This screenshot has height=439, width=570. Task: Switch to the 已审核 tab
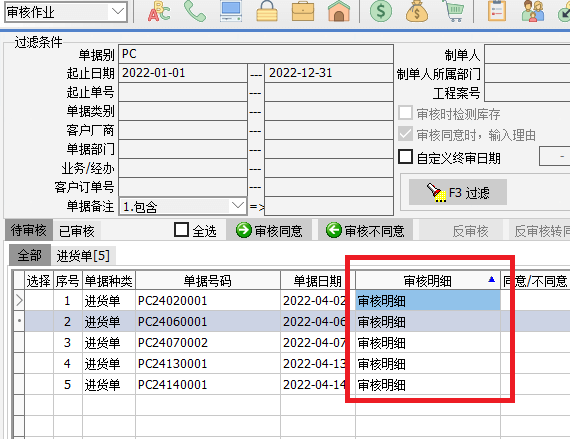[x=77, y=230]
